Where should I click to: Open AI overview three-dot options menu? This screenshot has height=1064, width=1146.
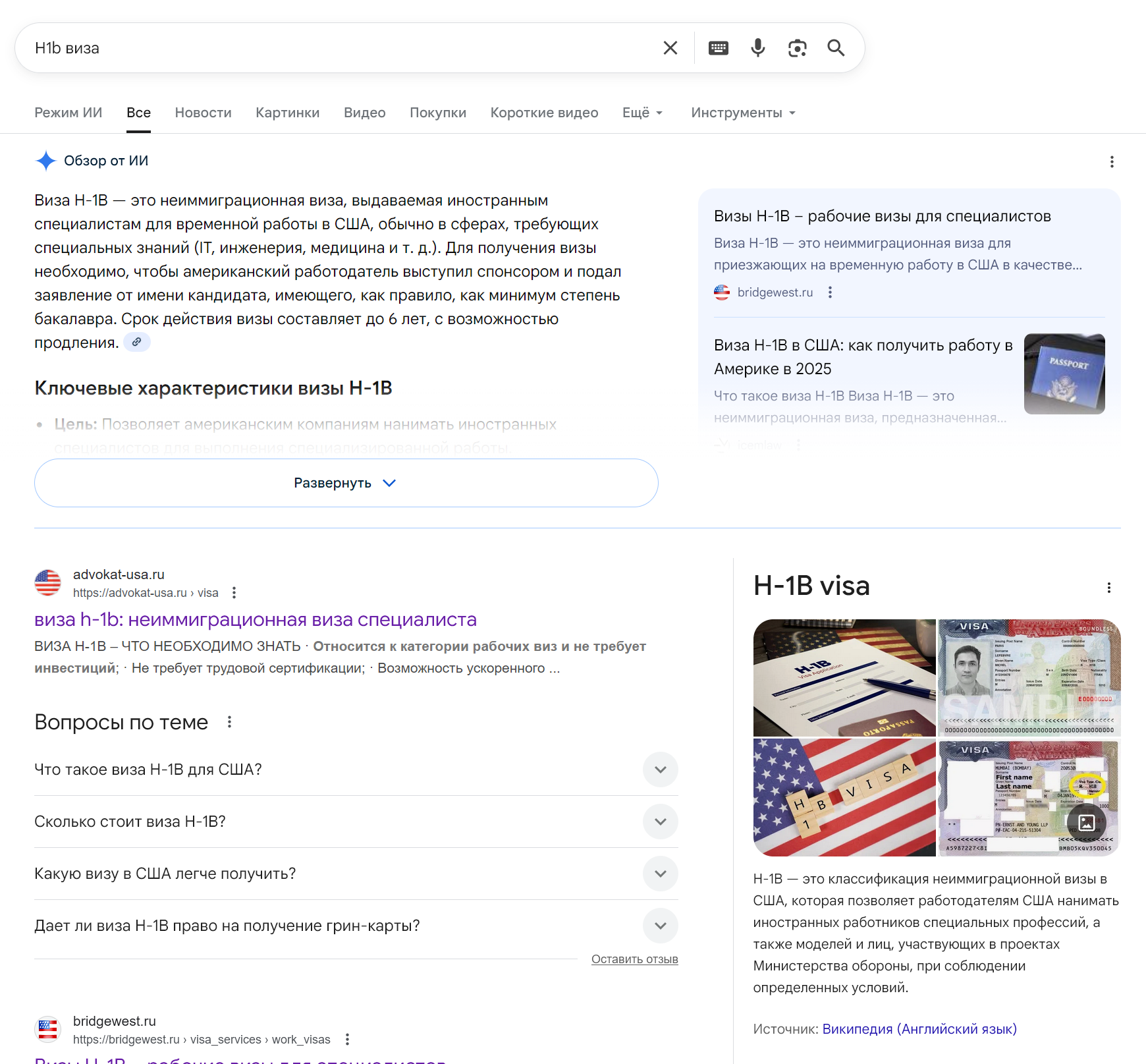point(1112,162)
